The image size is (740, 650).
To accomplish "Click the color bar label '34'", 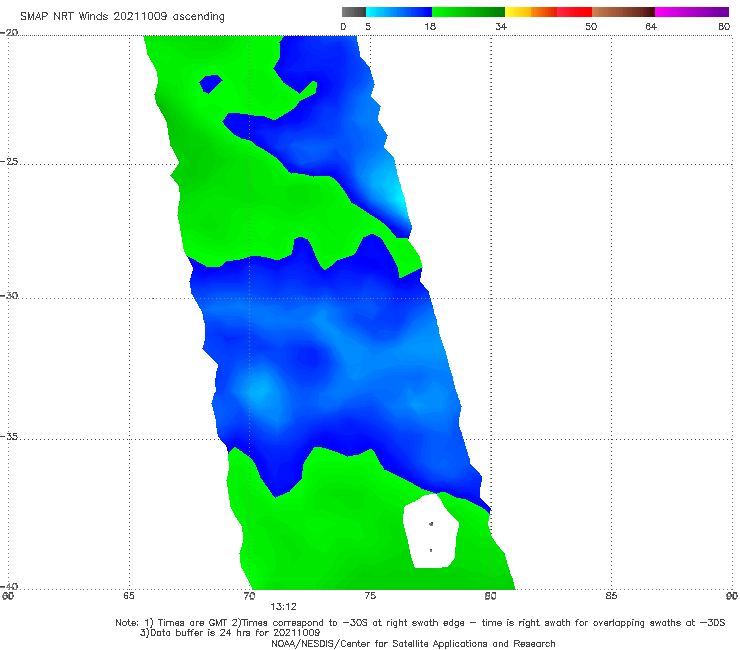I will tap(501, 27).
